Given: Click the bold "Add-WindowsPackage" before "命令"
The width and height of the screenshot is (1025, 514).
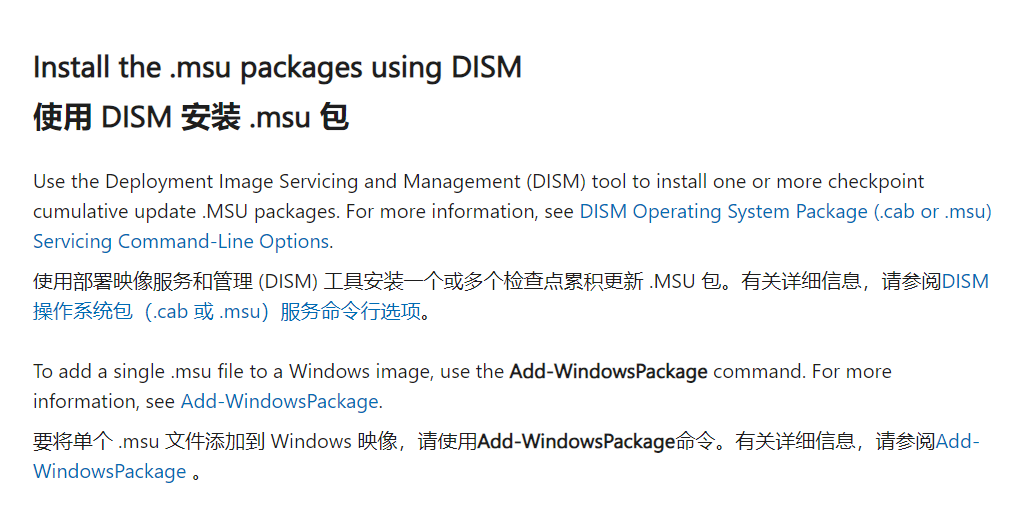Looking at the screenshot, I should 576,442.
